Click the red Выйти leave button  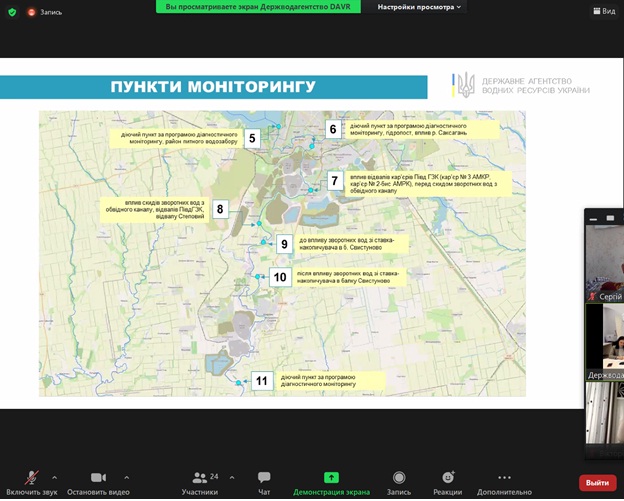coord(597,482)
